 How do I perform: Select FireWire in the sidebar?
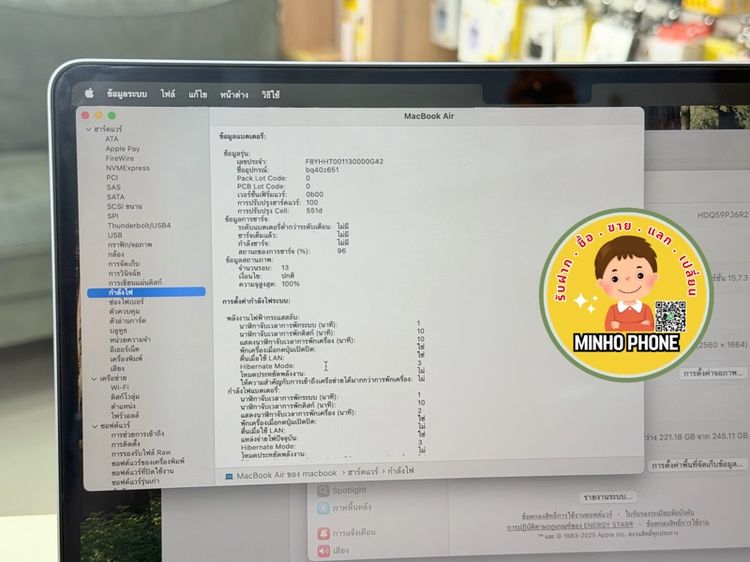pos(120,158)
